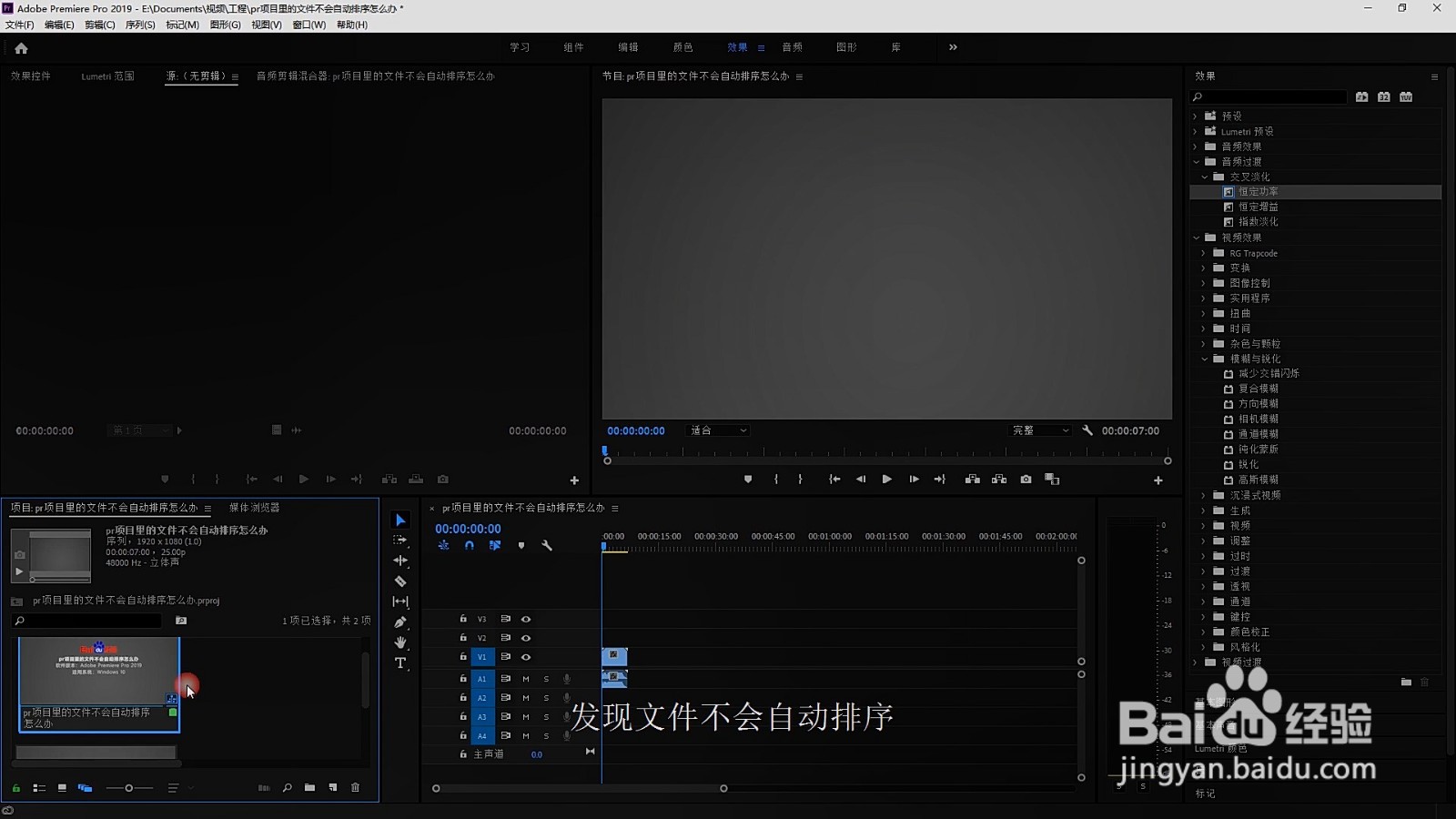This screenshot has height=819, width=1456.
Task: Collapse 模糊与锐化 folder
Action: 1204,359
